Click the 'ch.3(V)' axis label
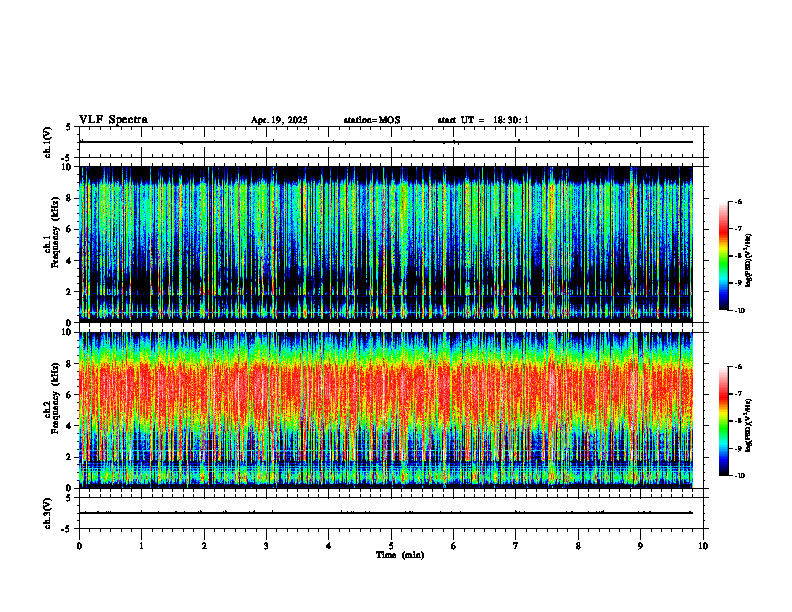The width and height of the screenshot is (792, 612). (x=47, y=513)
